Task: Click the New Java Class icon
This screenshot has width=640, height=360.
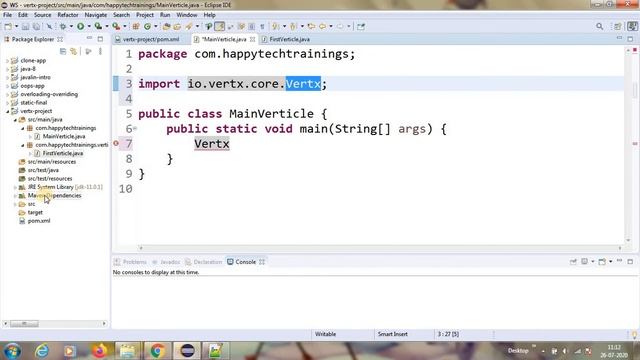Action: (147, 27)
